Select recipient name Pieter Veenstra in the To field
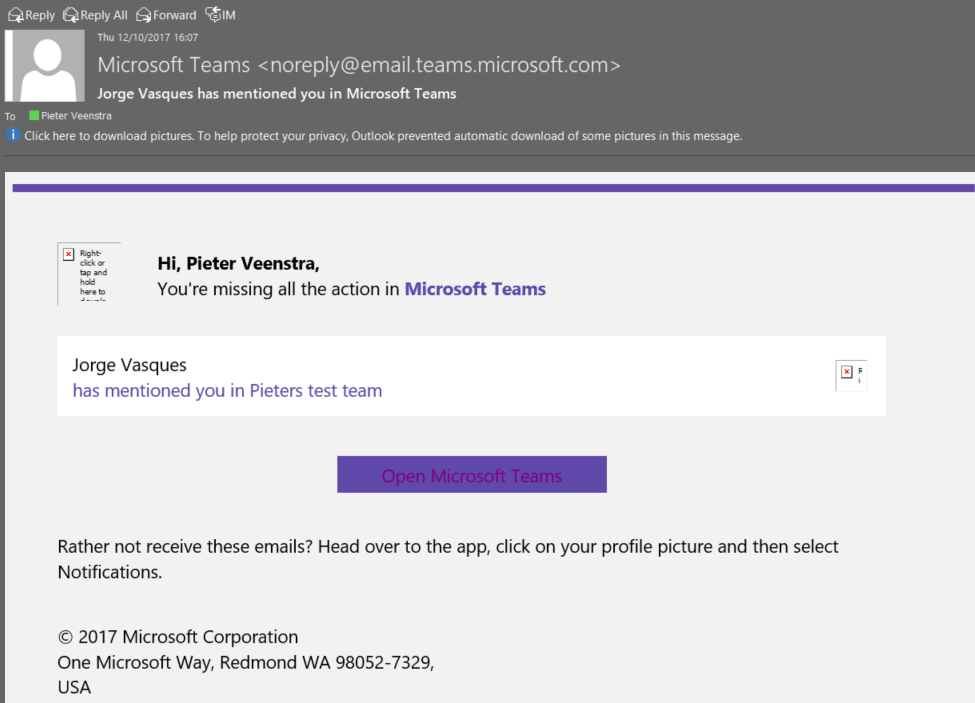The height and width of the screenshot is (703, 975). 76,116
